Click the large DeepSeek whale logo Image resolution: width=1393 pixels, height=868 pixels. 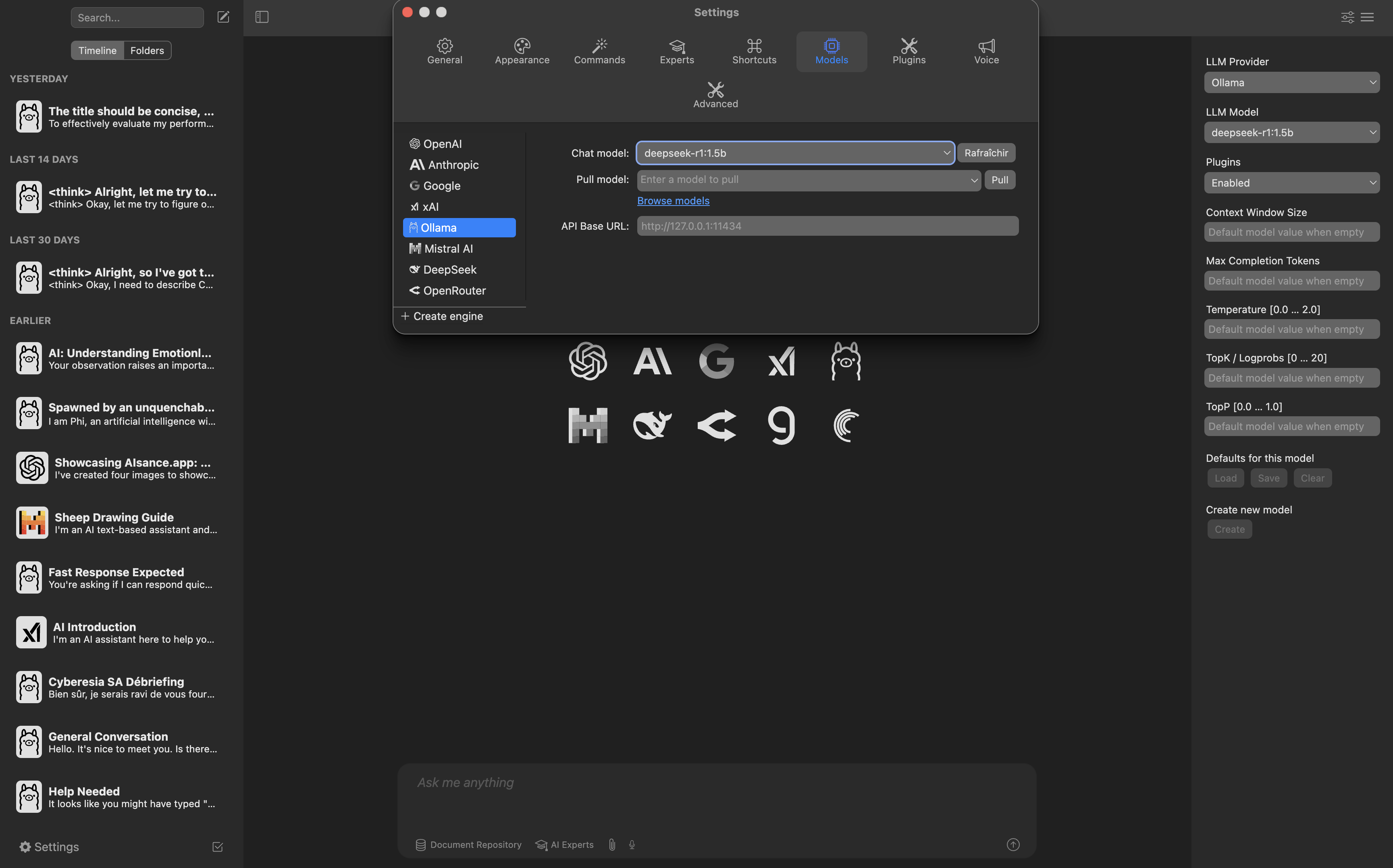coord(652,426)
